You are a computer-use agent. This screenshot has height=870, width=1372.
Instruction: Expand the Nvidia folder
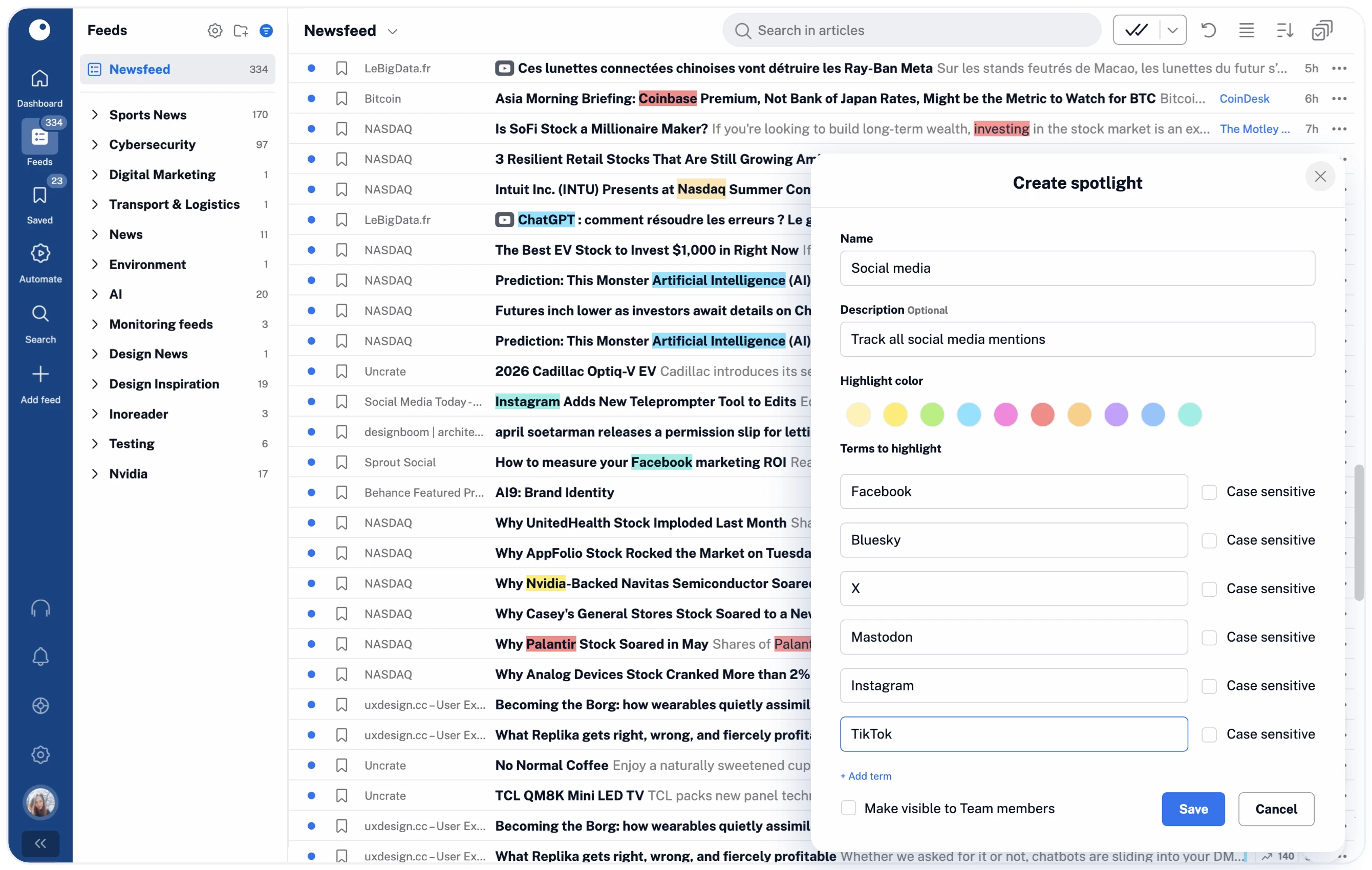(x=95, y=473)
